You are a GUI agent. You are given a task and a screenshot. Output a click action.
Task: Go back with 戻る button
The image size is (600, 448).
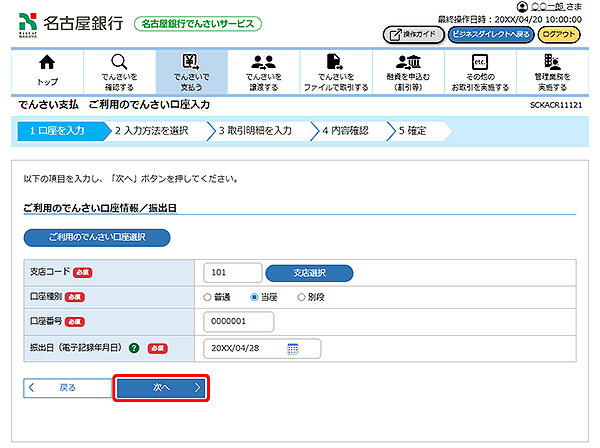66,387
